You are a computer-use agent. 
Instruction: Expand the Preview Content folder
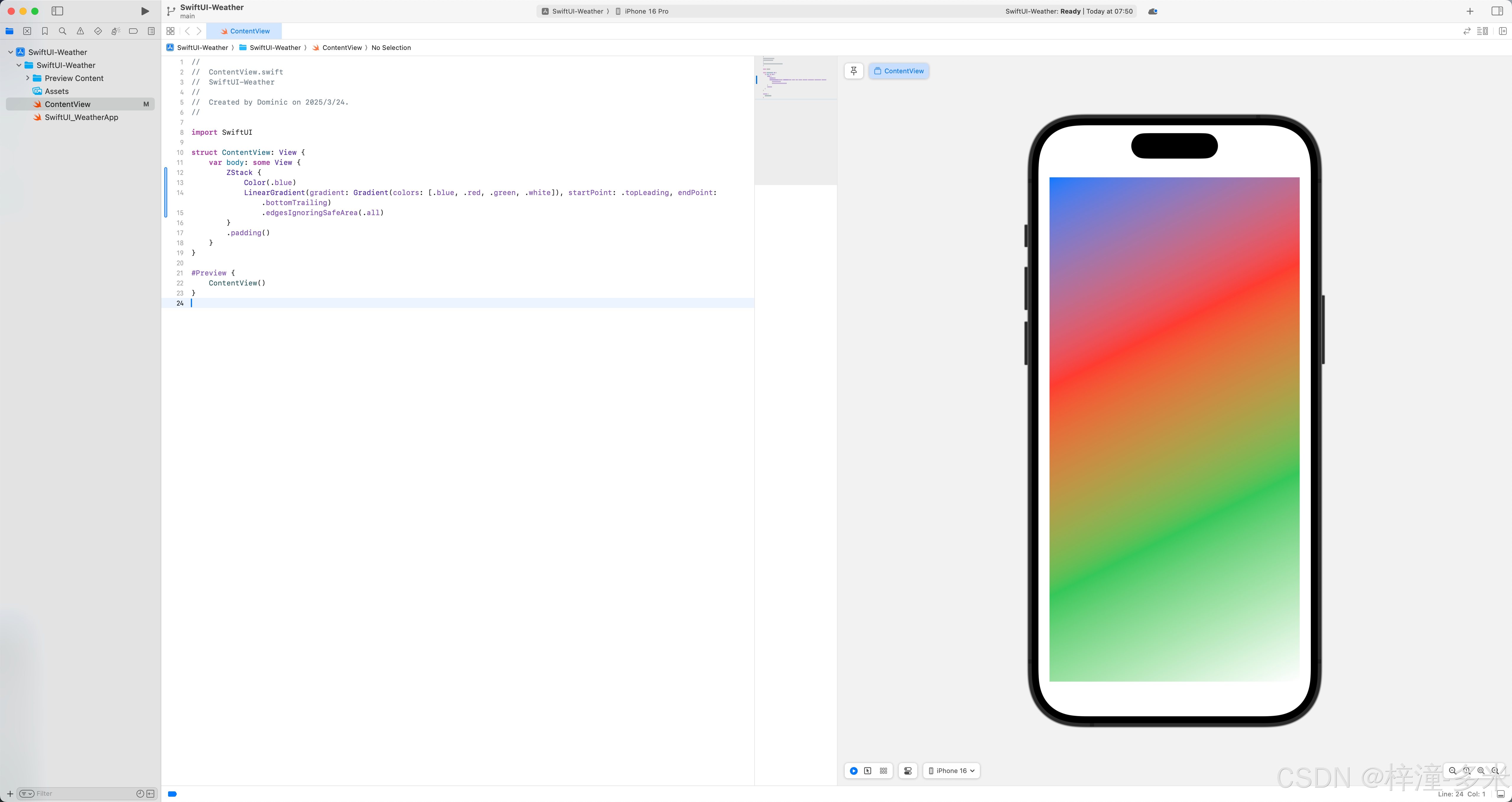(27, 78)
